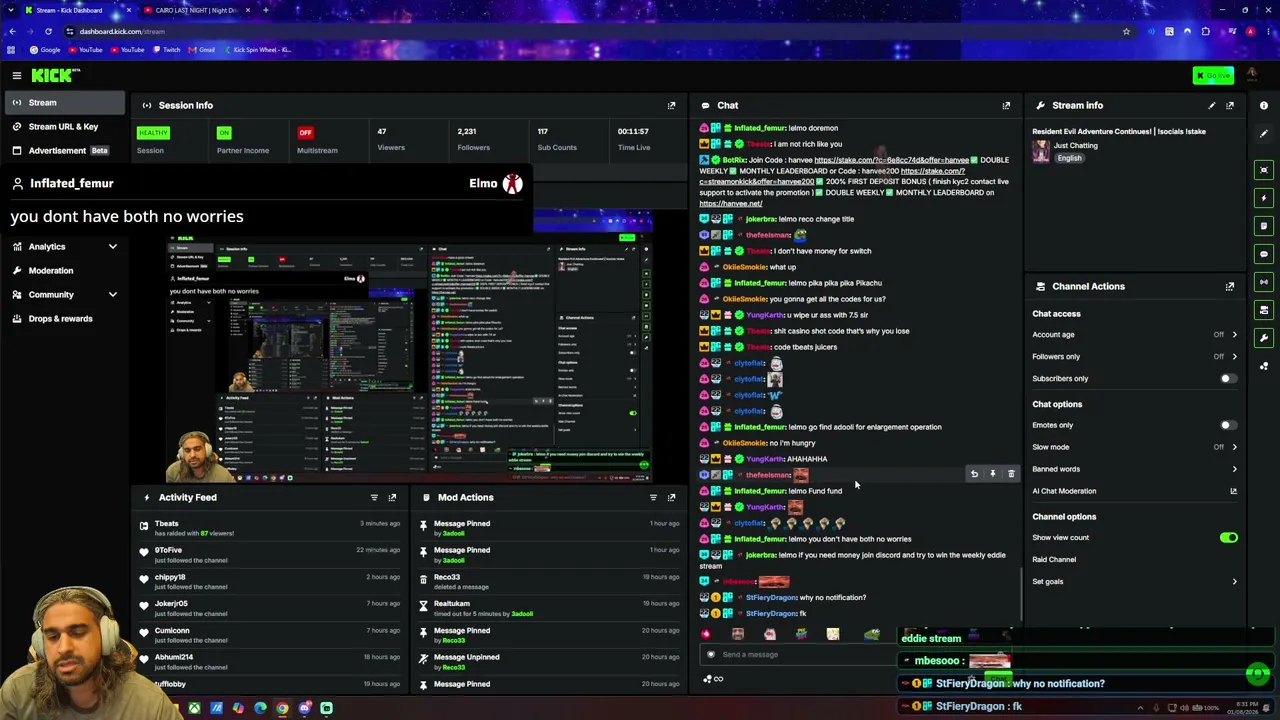Disable Show view count switch
This screenshot has width=1280, height=720.
tap(1228, 538)
